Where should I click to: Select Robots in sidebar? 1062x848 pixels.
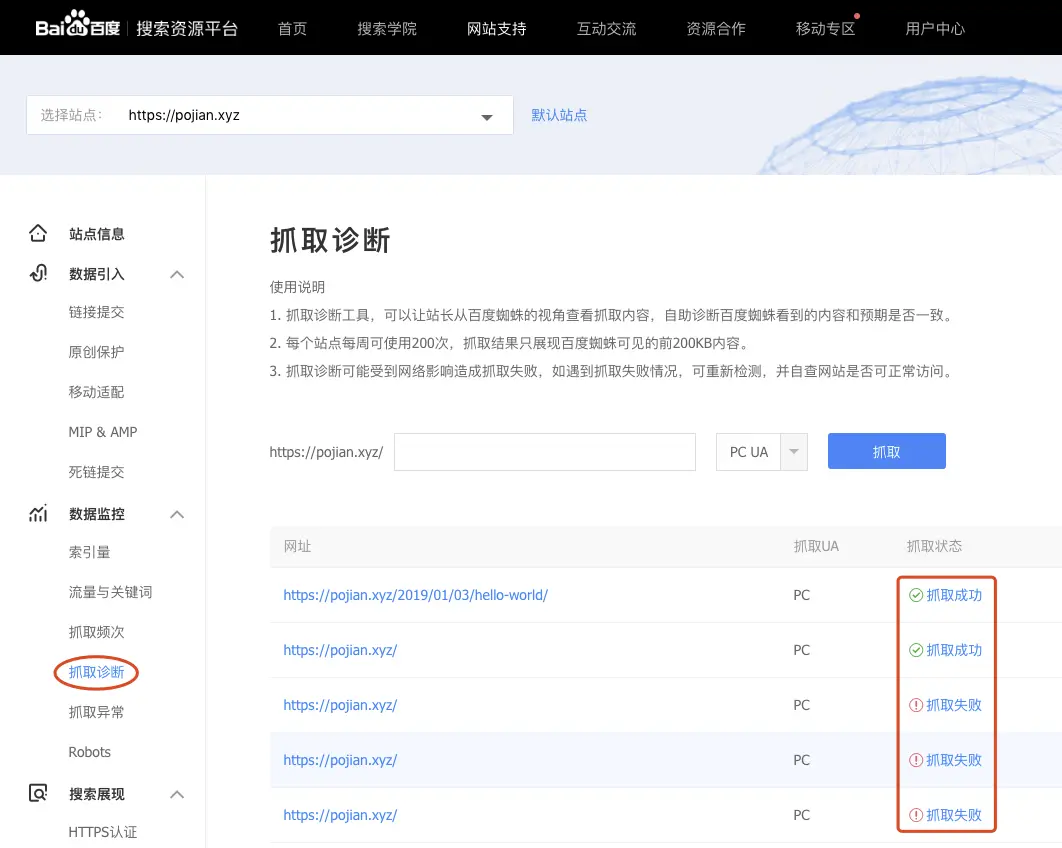pyautogui.click(x=89, y=752)
